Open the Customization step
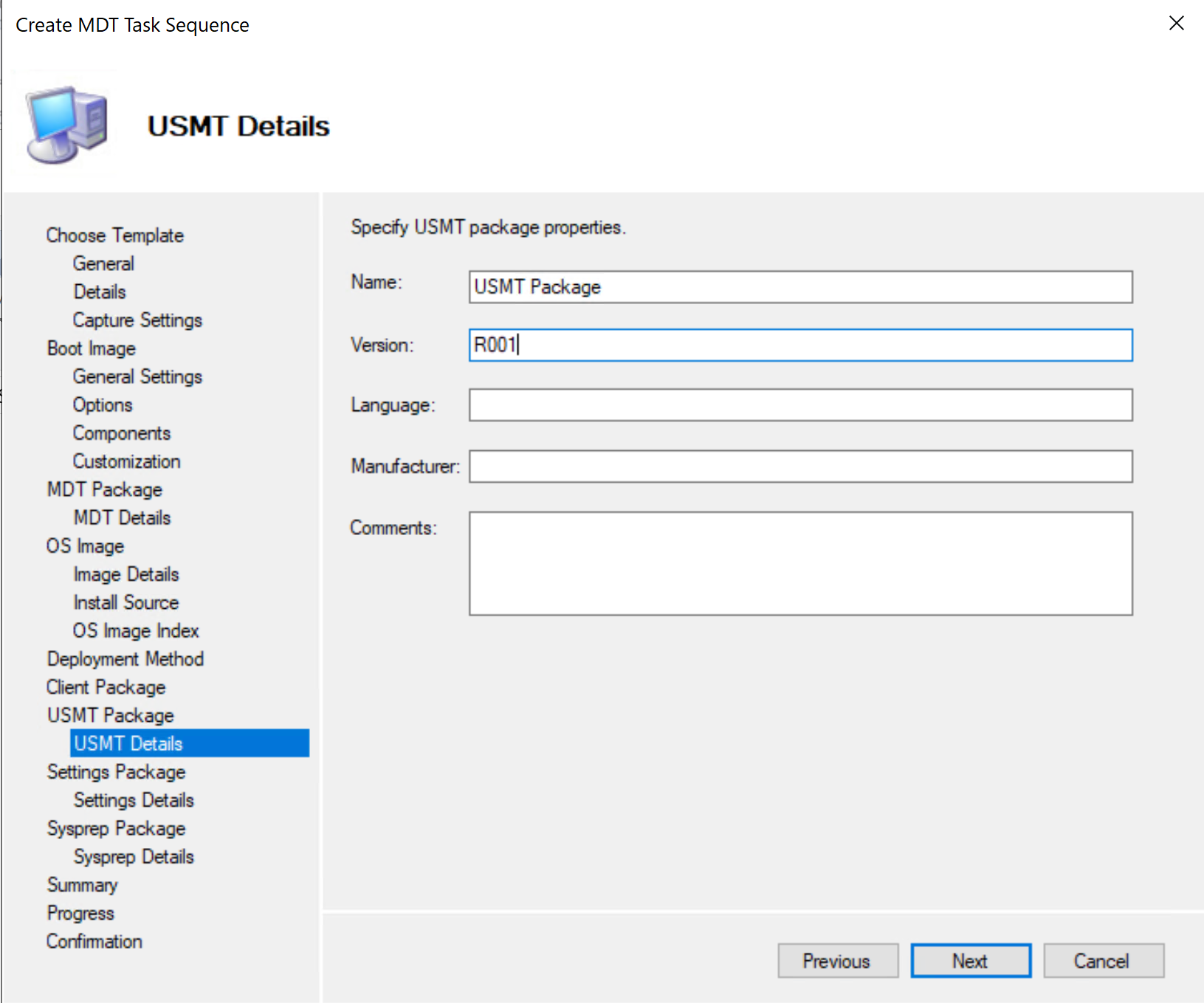Screen dimensions: 1204x1003 (126, 461)
